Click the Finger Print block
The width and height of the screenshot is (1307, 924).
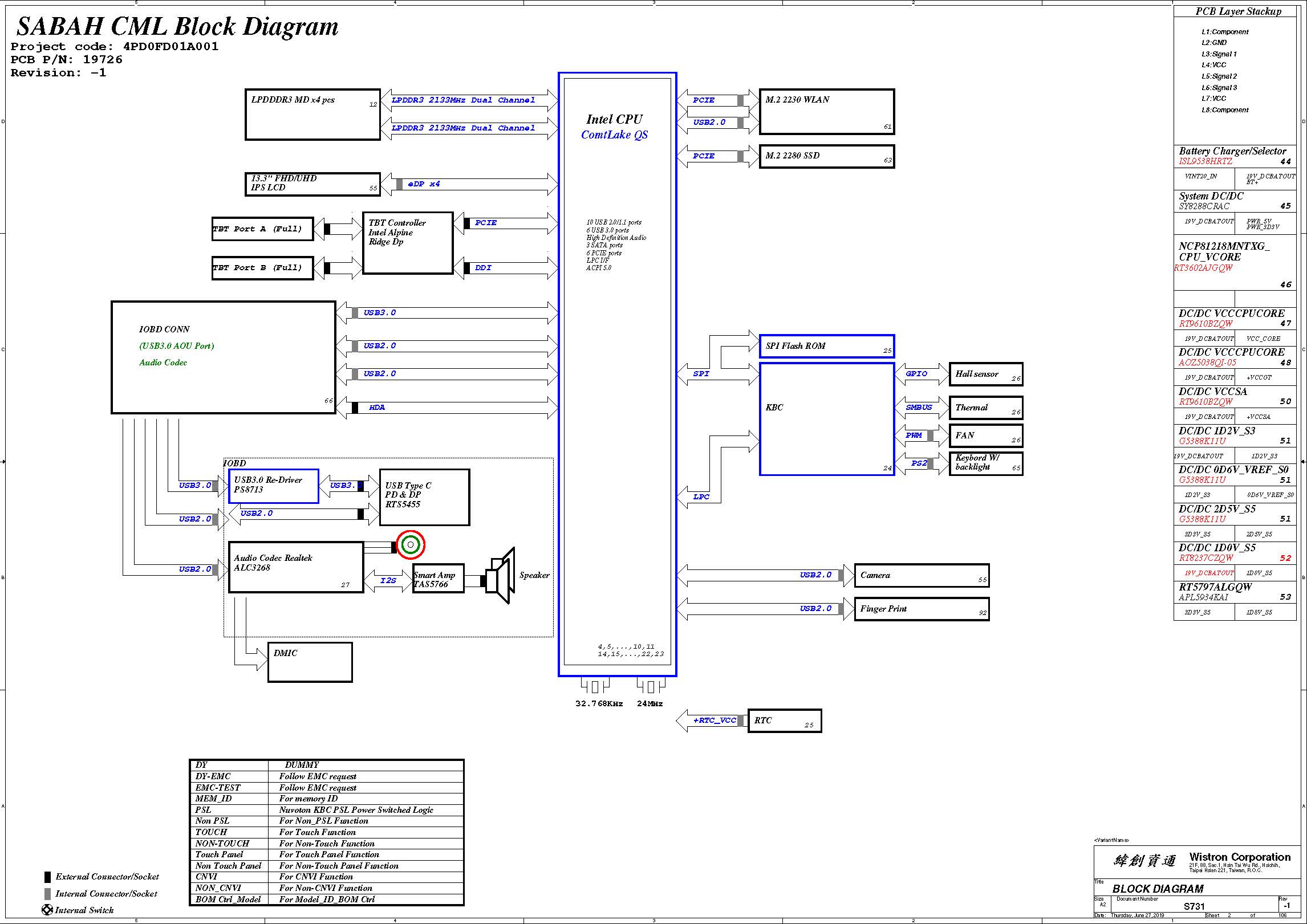[921, 609]
